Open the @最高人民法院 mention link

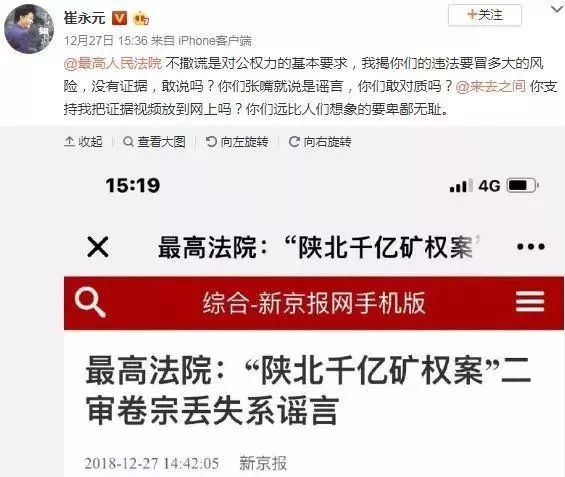113,63
